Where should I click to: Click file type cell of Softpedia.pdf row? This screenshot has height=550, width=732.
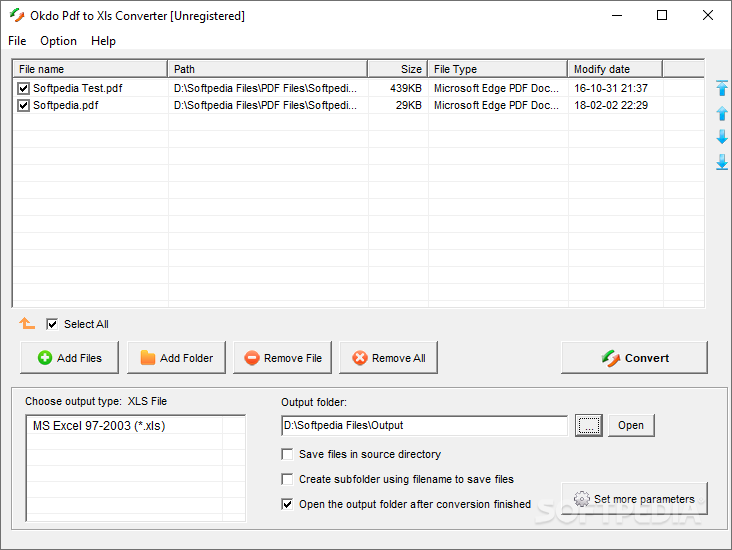(496, 106)
